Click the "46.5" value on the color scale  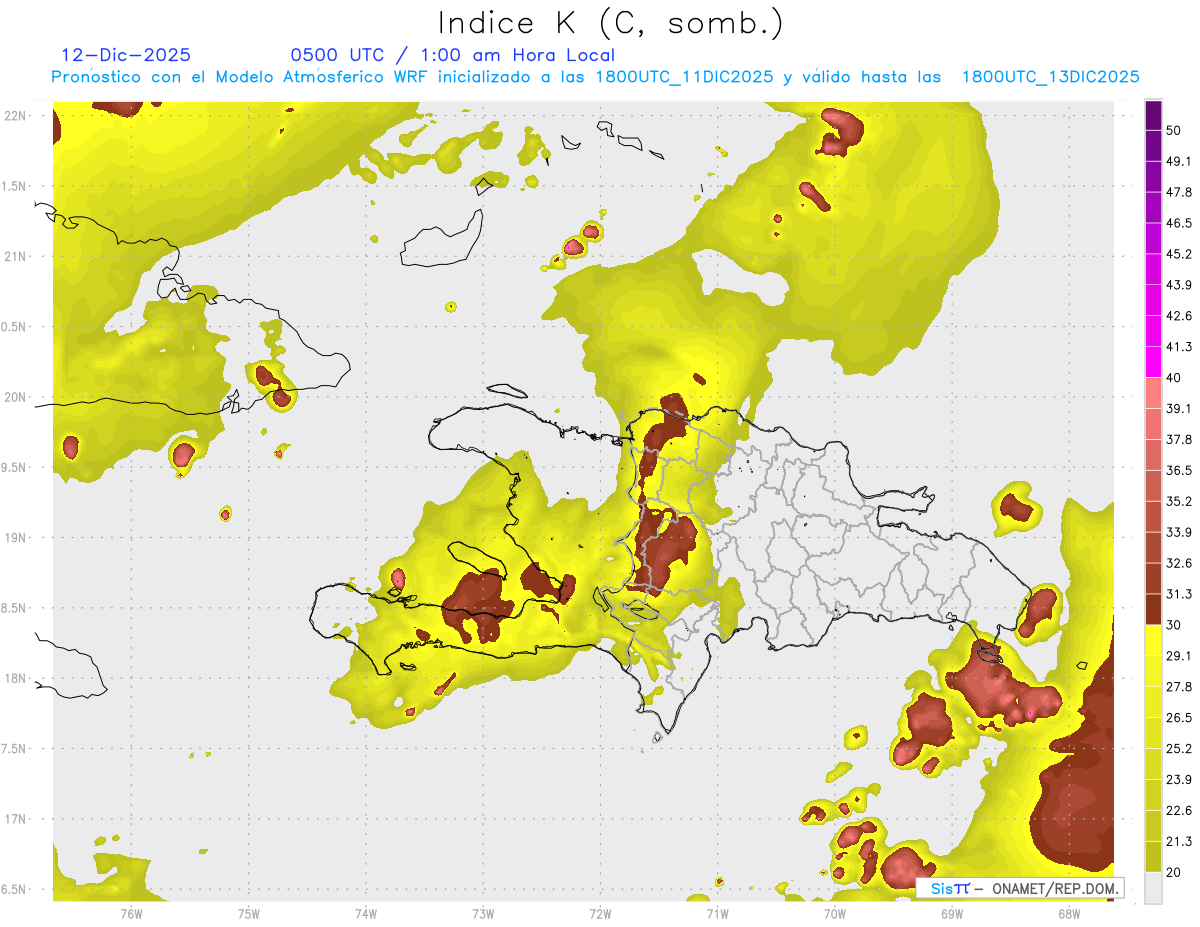coord(1180,223)
